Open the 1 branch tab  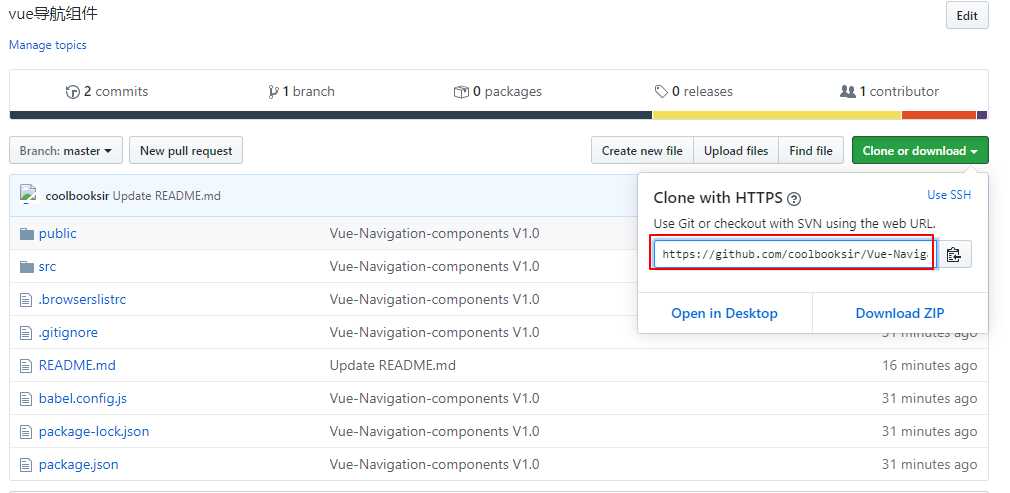301,92
